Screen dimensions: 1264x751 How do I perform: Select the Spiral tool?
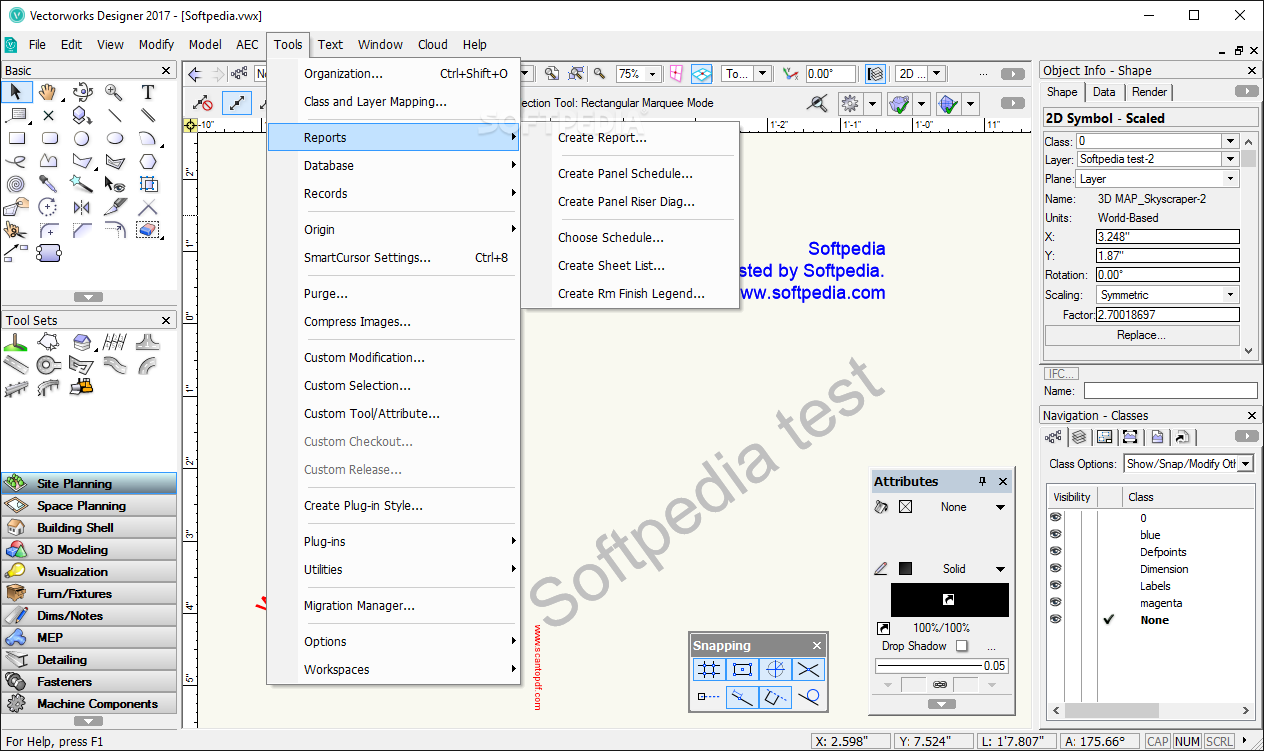(x=16, y=184)
